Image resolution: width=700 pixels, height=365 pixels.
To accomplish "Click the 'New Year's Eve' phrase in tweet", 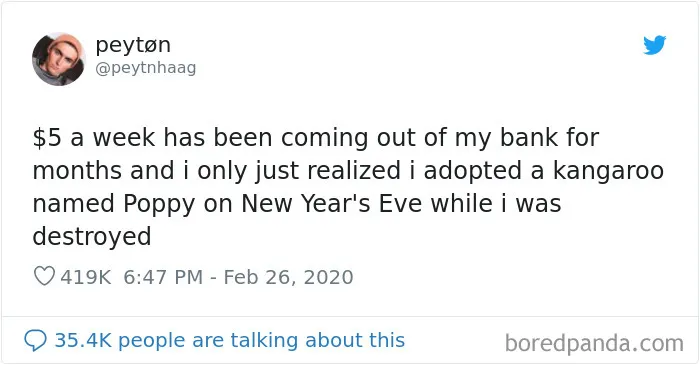I will pos(332,203).
